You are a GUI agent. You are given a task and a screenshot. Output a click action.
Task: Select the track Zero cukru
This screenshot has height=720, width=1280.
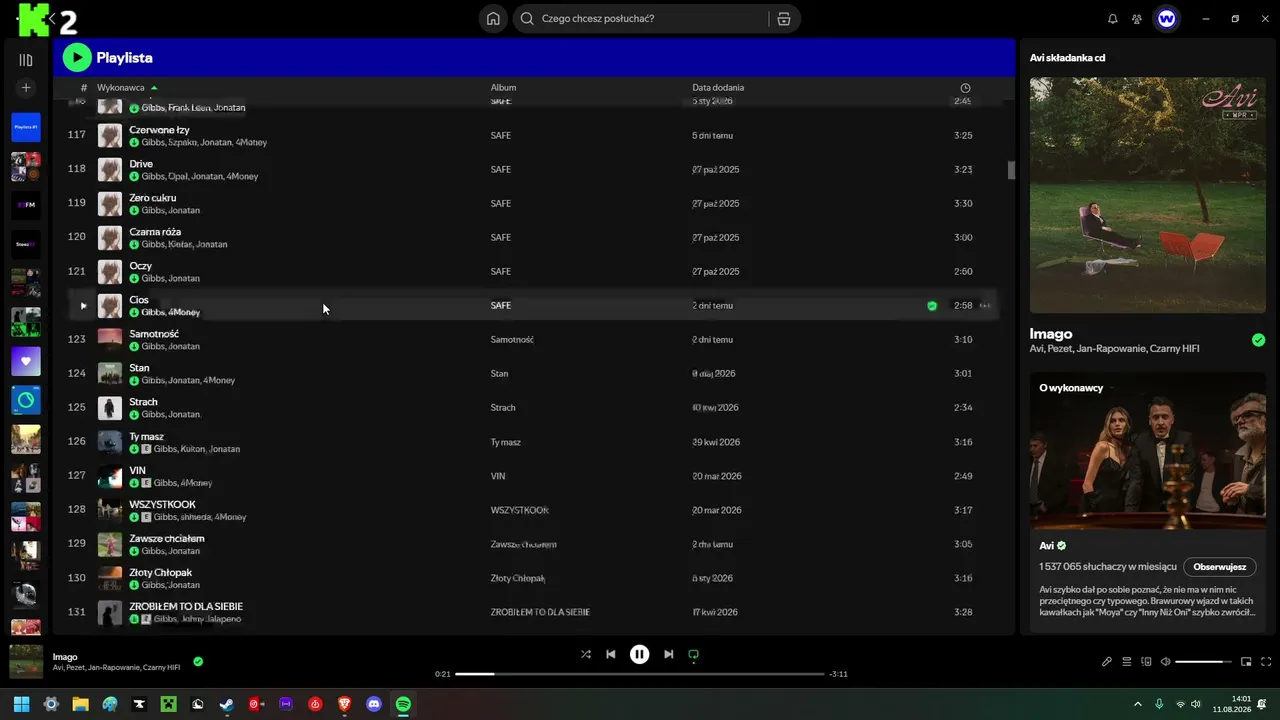(x=153, y=198)
